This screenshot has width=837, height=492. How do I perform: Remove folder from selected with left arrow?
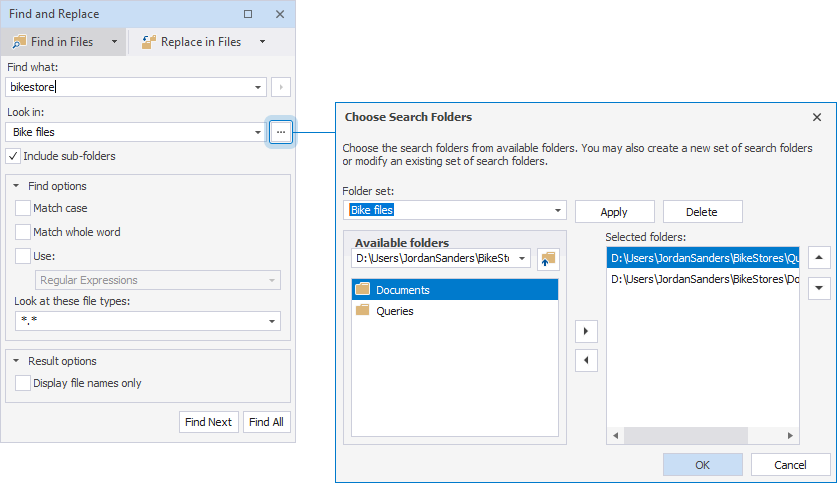click(586, 360)
